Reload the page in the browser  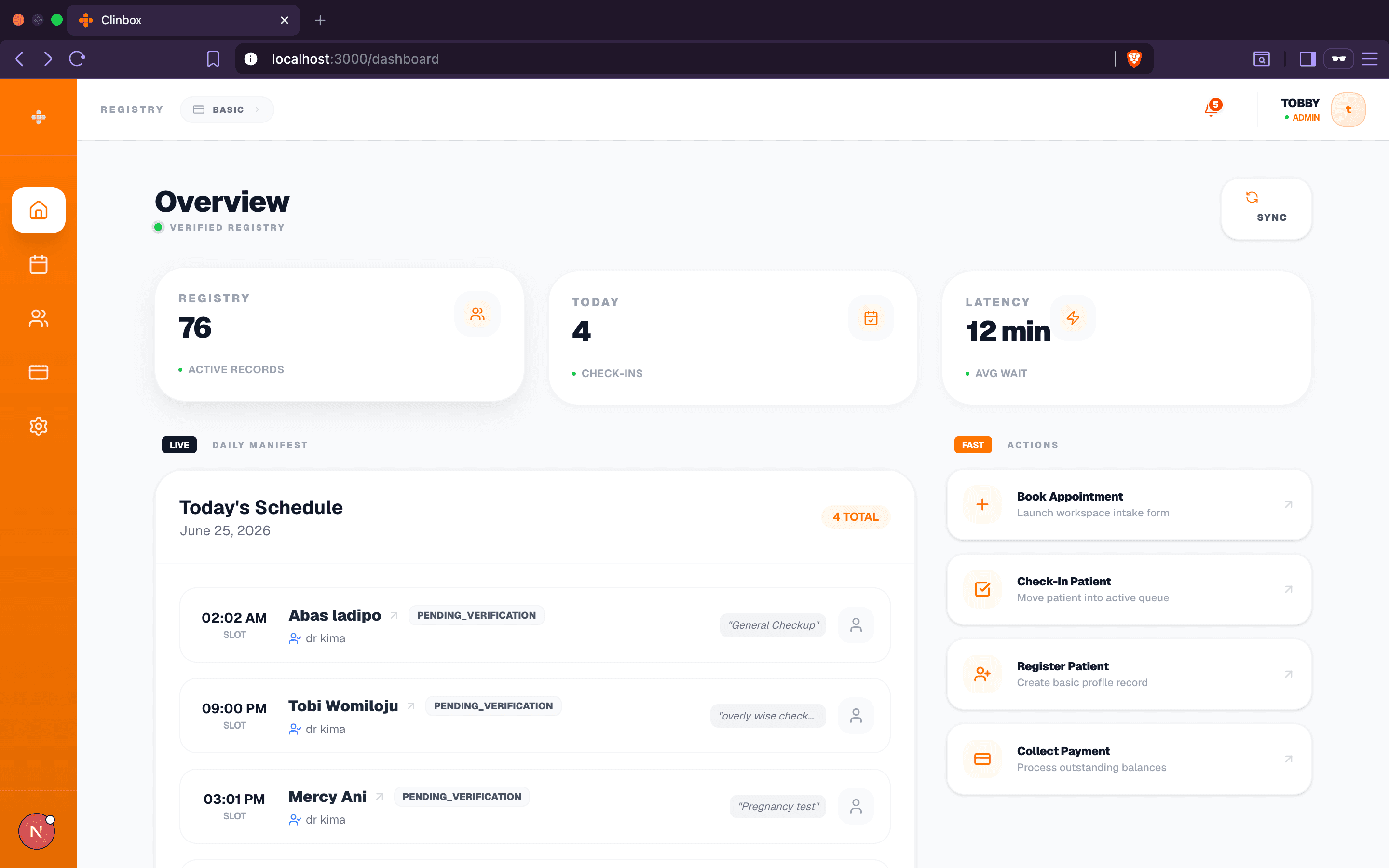point(77,58)
